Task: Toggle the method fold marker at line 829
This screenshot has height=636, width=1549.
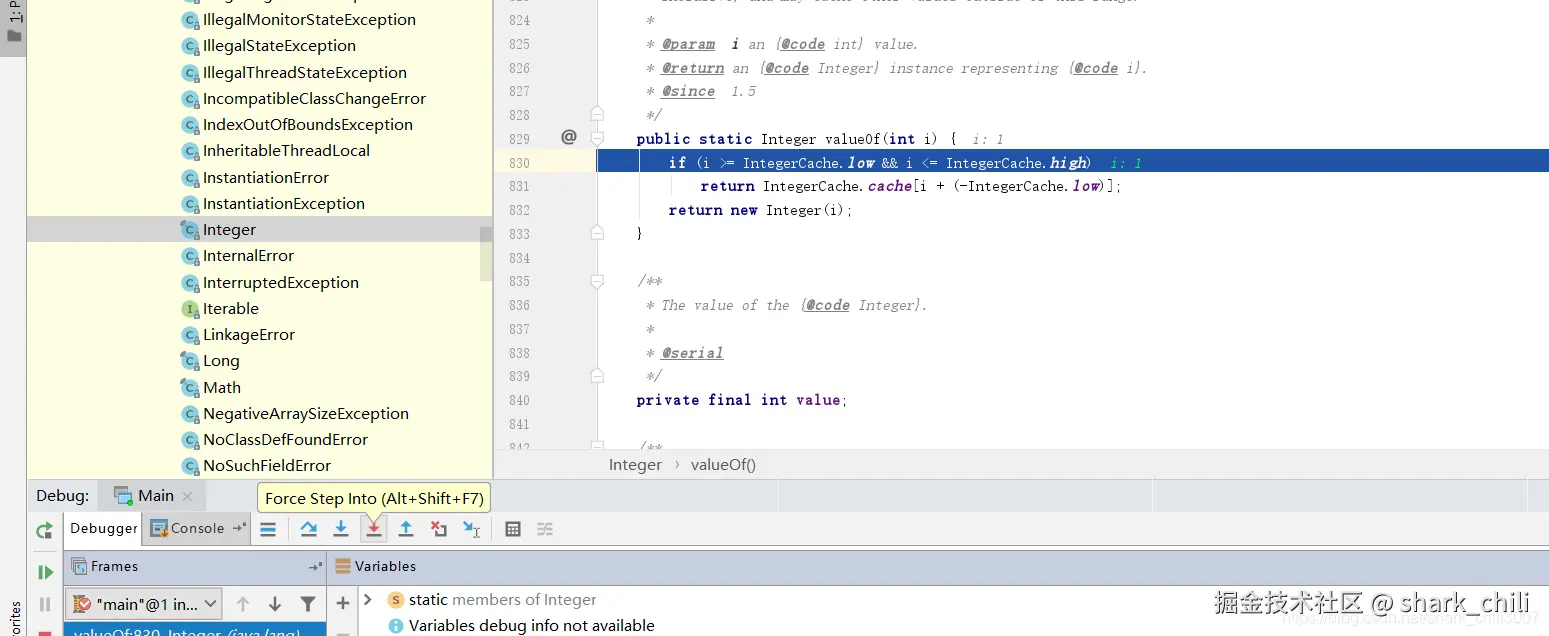Action: tap(597, 139)
